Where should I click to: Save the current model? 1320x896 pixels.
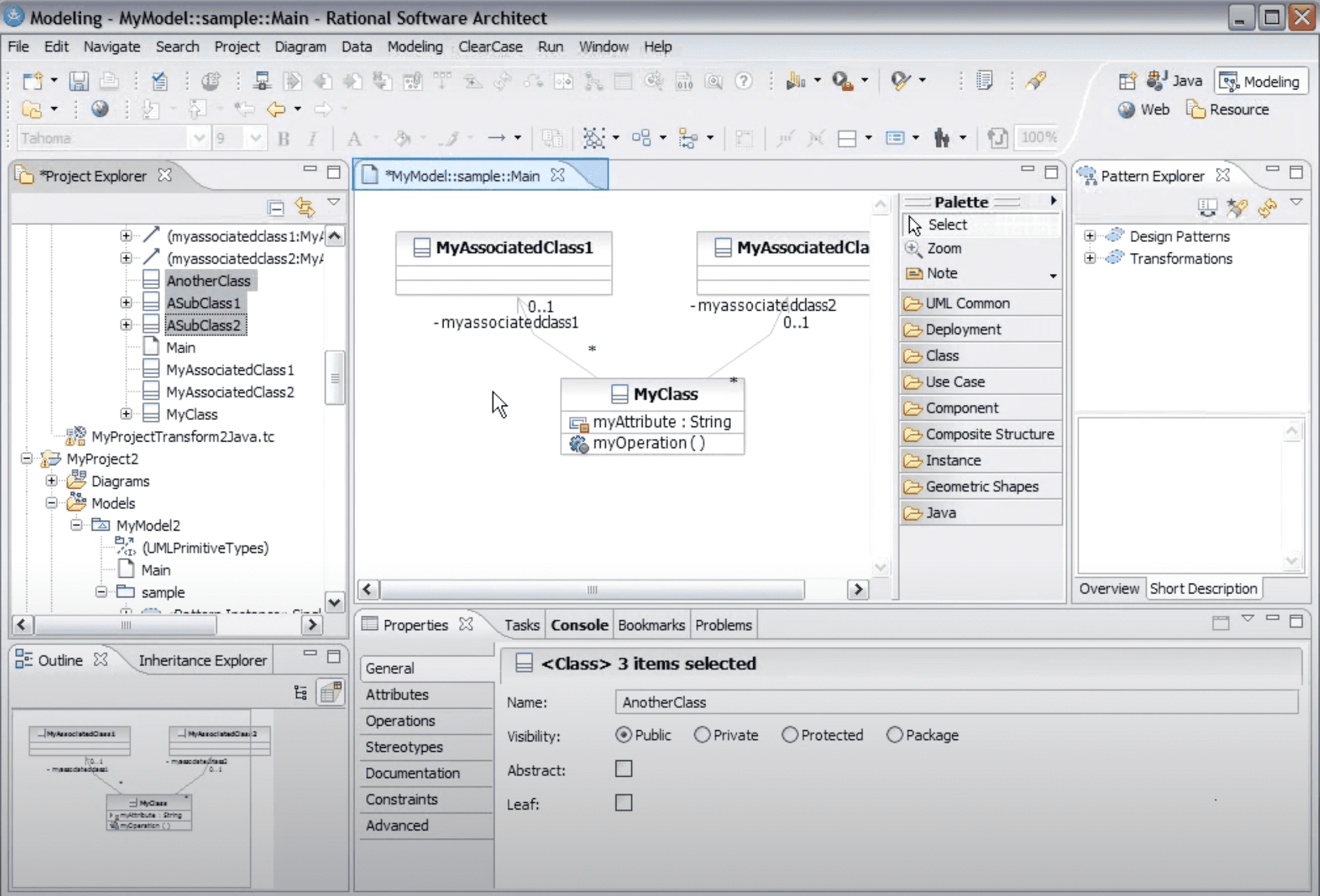(x=80, y=81)
